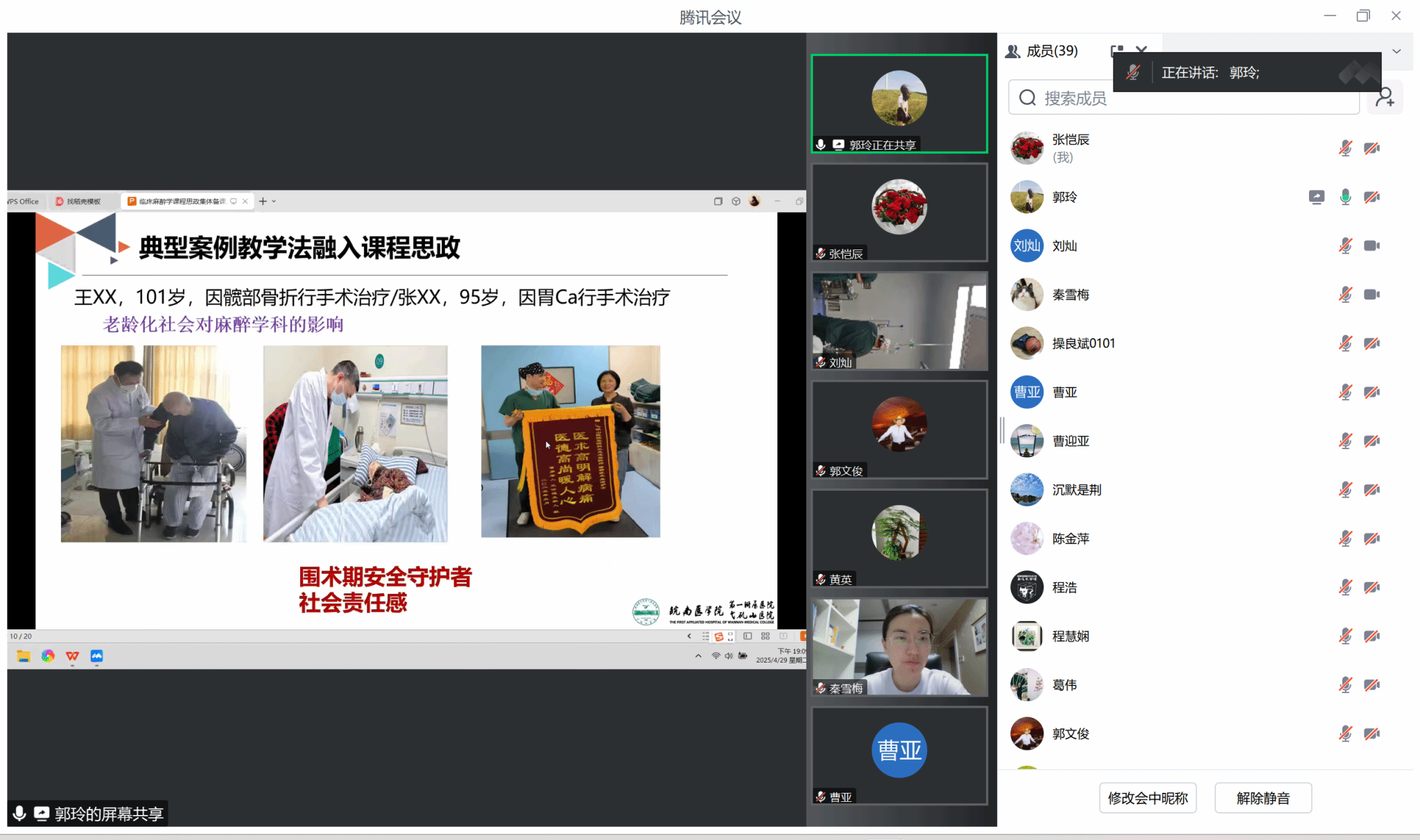Click 秦雪梅's camera icon in member list
1420x840 pixels.
point(1371,295)
